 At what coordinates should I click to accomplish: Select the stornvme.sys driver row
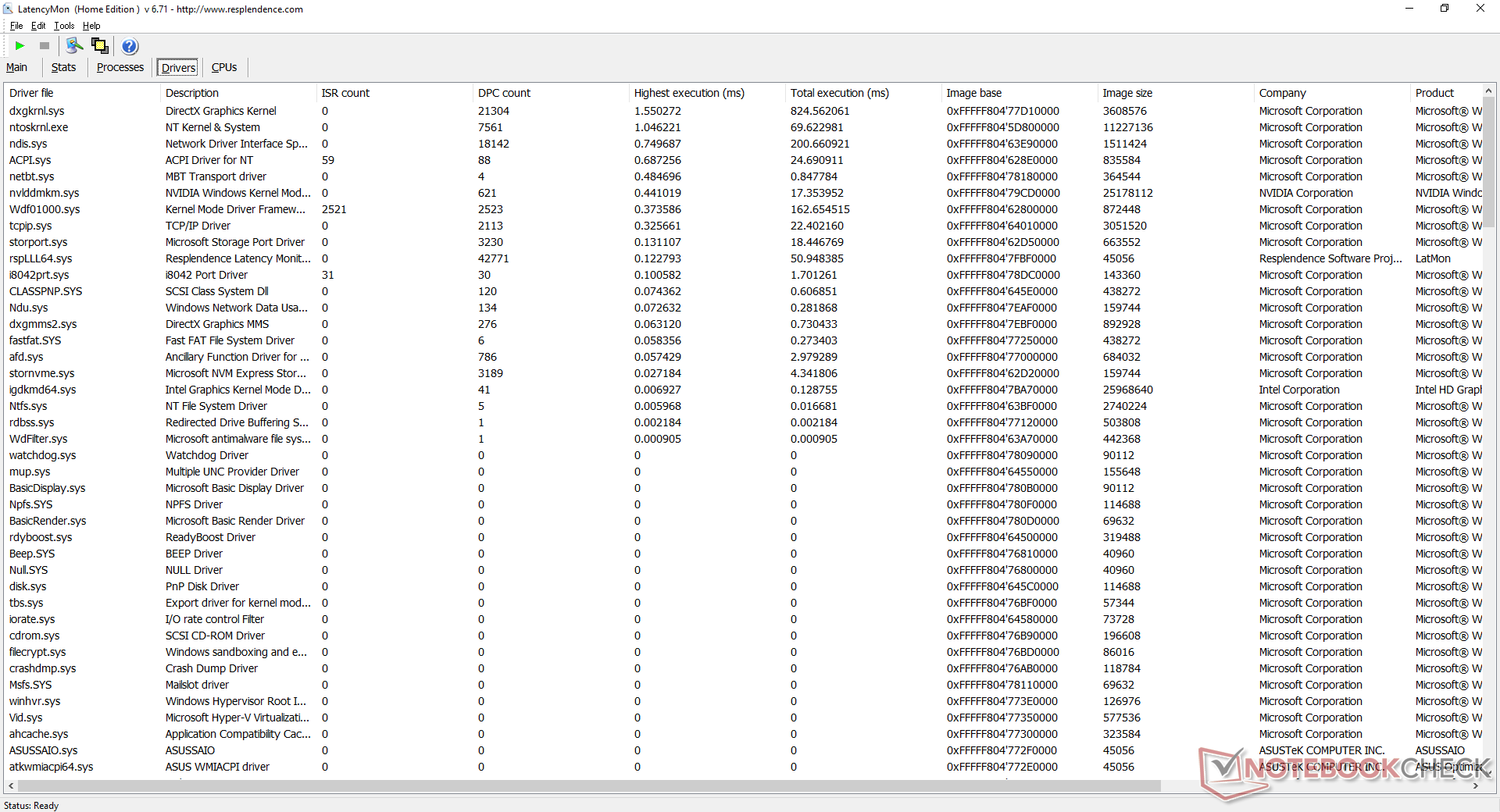744,373
